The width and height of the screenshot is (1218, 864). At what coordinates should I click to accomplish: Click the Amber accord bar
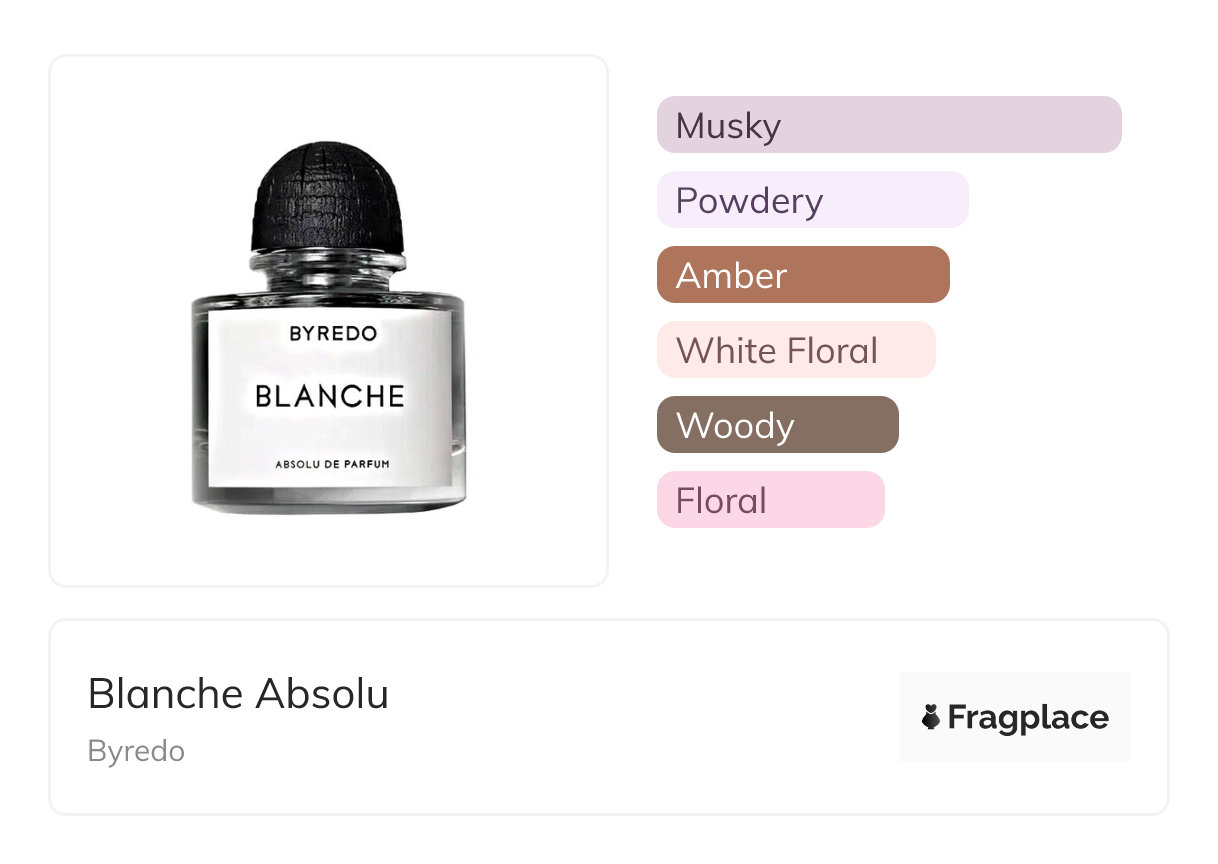pos(802,275)
